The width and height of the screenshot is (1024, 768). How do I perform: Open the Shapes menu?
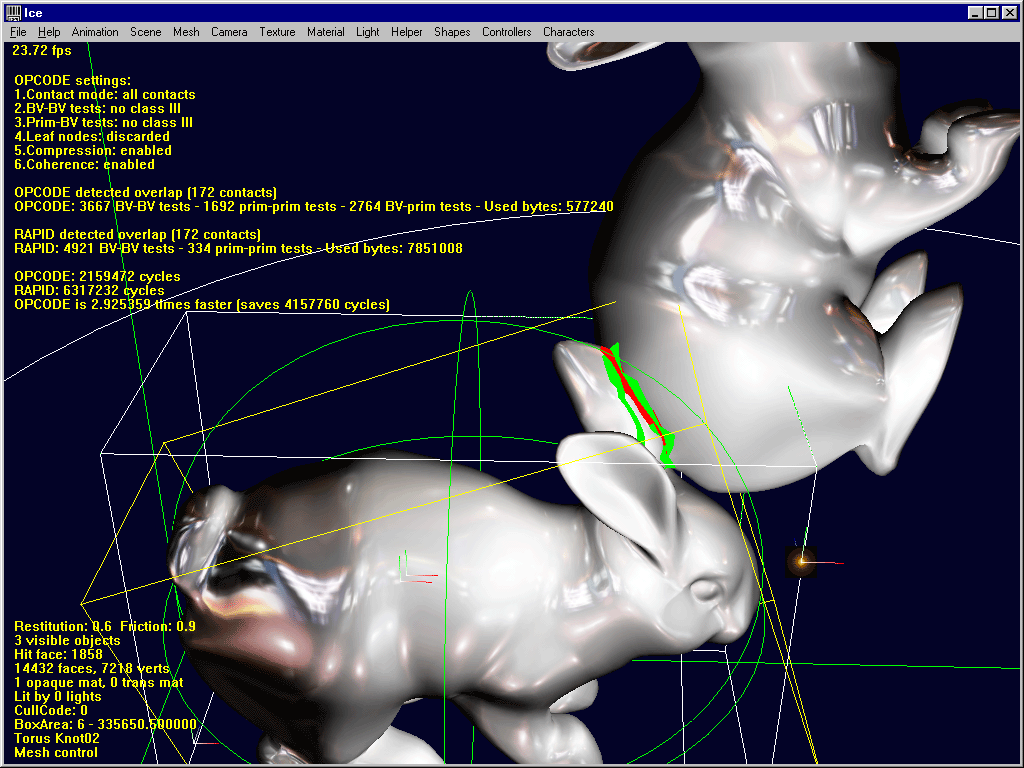452,32
